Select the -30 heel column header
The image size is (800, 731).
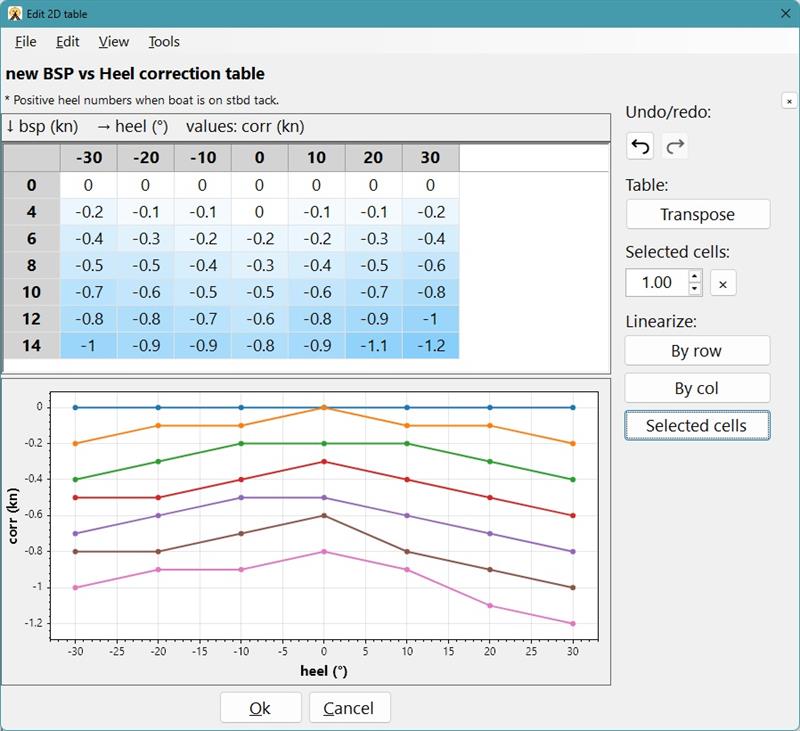[x=89, y=158]
